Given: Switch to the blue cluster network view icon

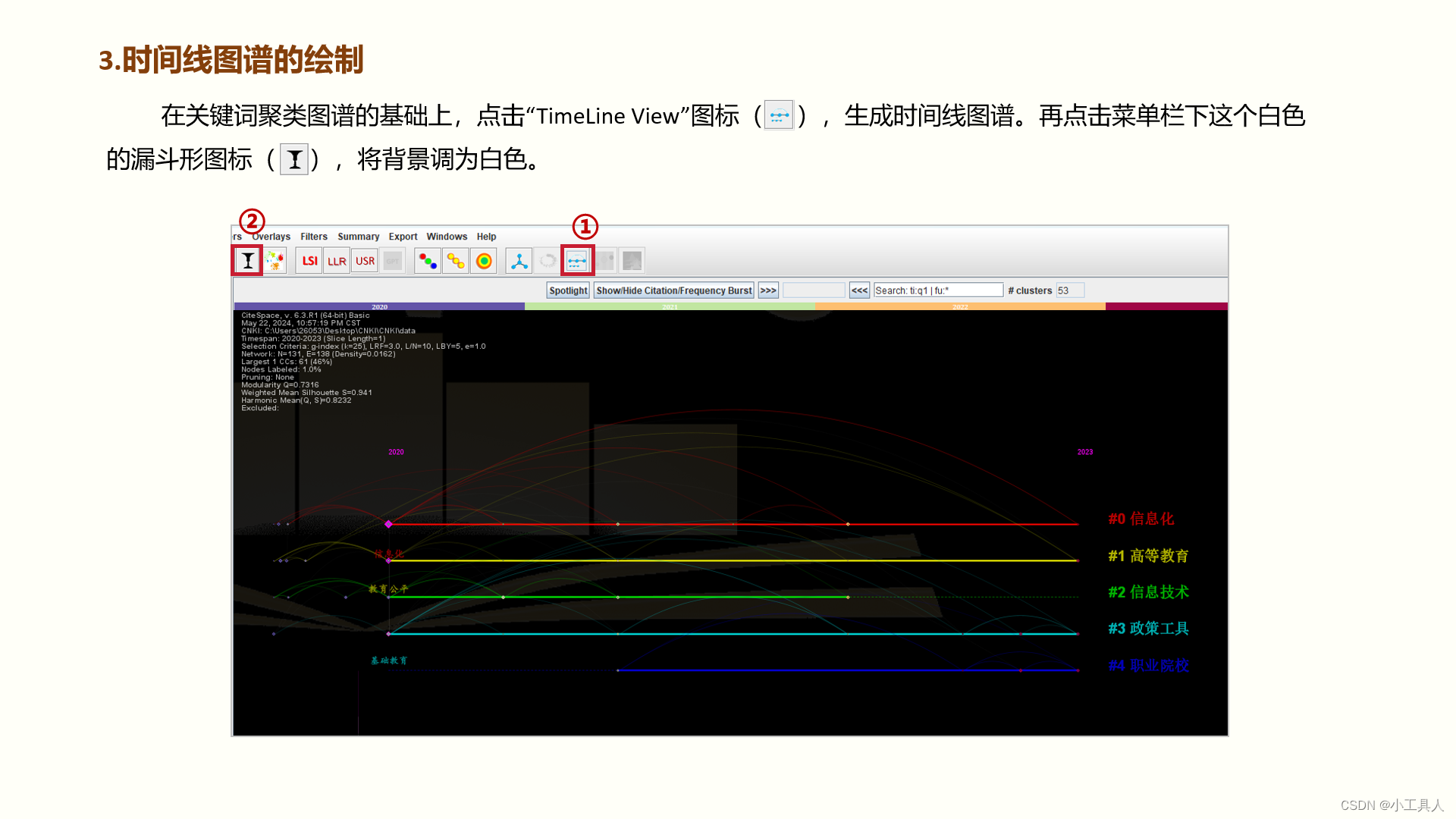Looking at the screenshot, I should click(x=519, y=261).
